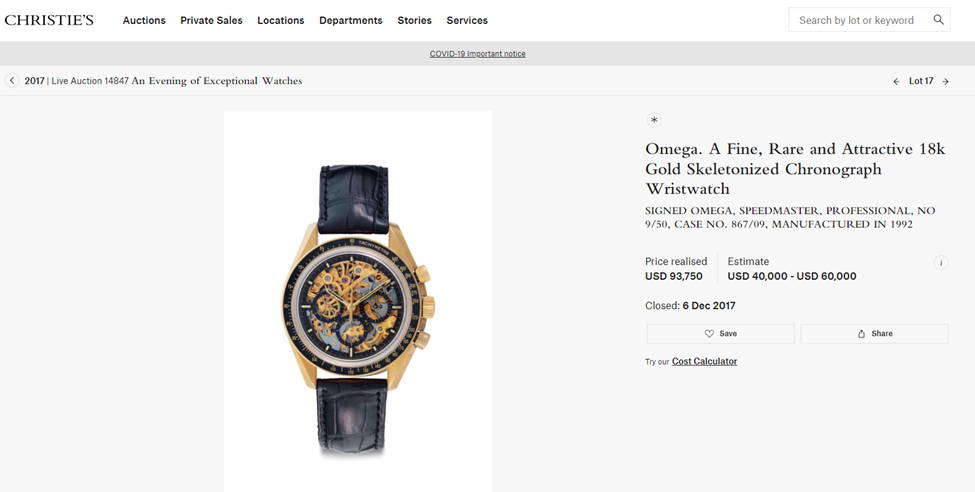Go to next lot arrow
The height and width of the screenshot is (492, 975).
click(945, 82)
